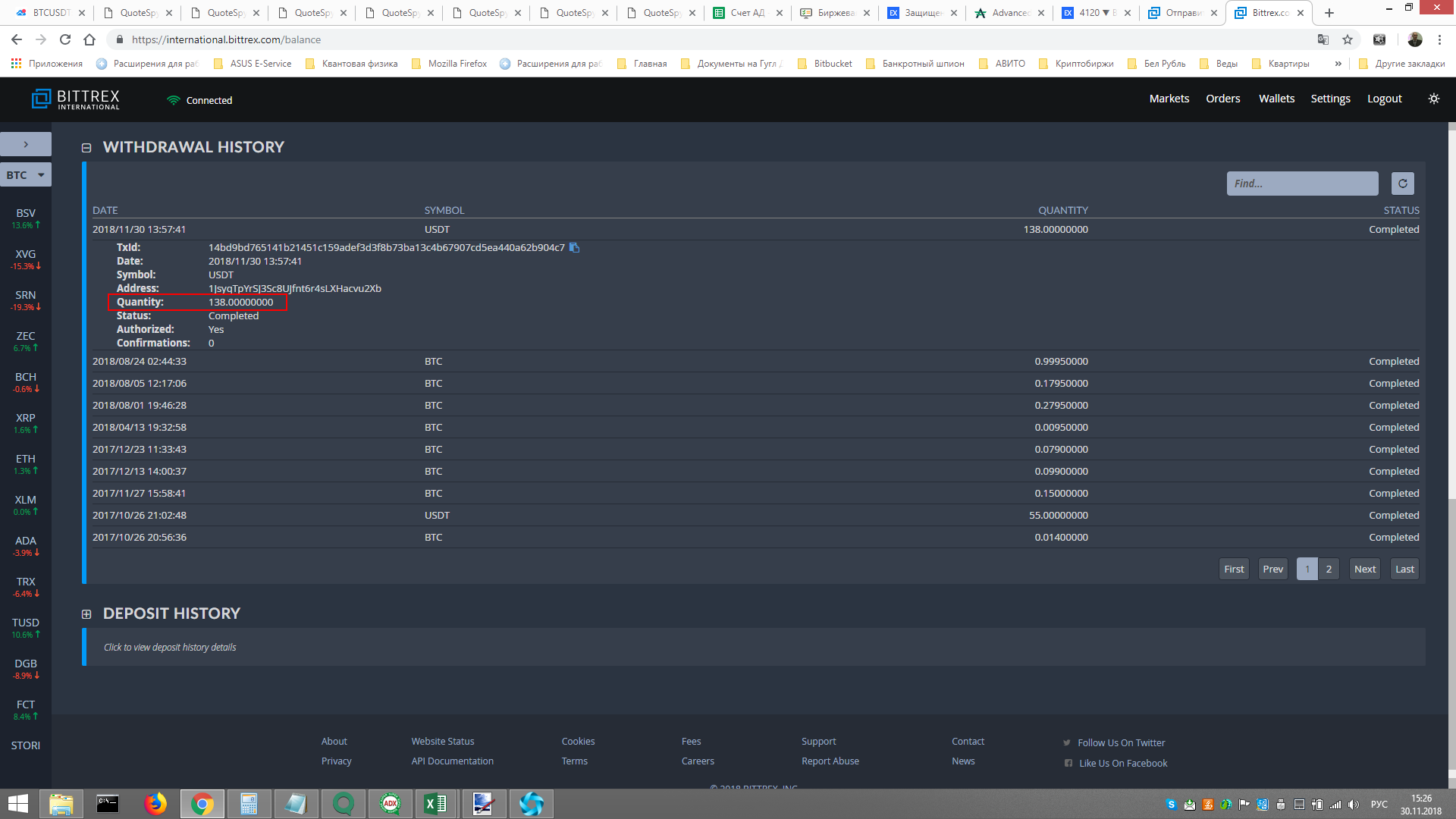
Task: Select withdrawal history page 2
Action: pos(1329,570)
